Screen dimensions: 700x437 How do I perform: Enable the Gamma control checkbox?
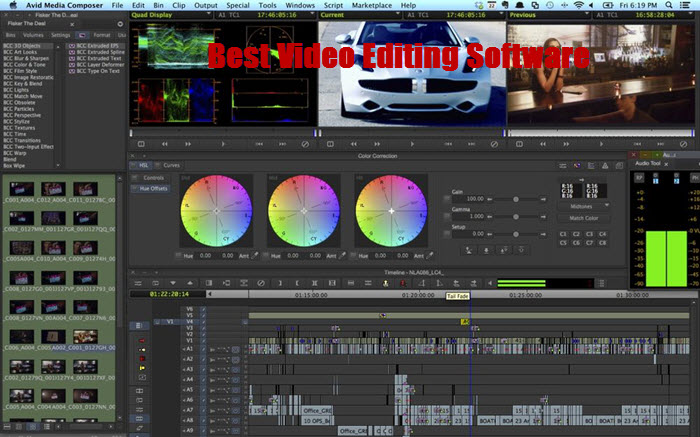[446, 216]
